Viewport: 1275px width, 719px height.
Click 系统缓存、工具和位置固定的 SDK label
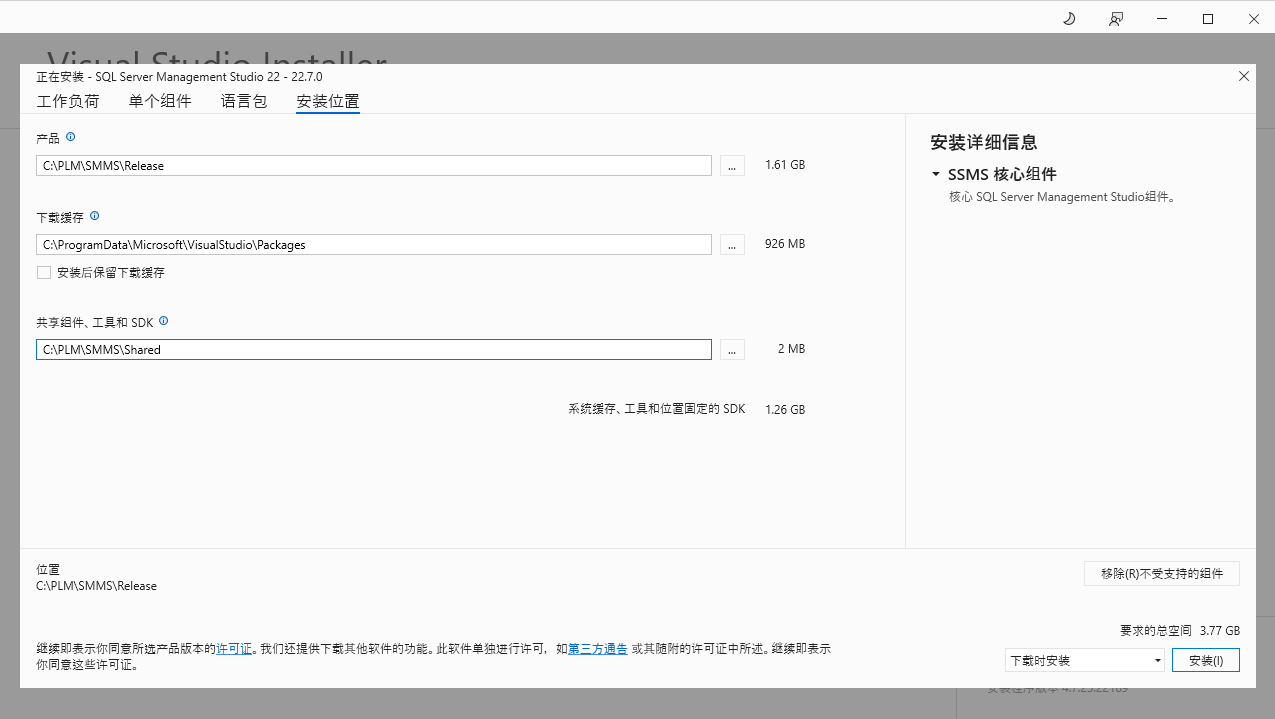click(657, 410)
